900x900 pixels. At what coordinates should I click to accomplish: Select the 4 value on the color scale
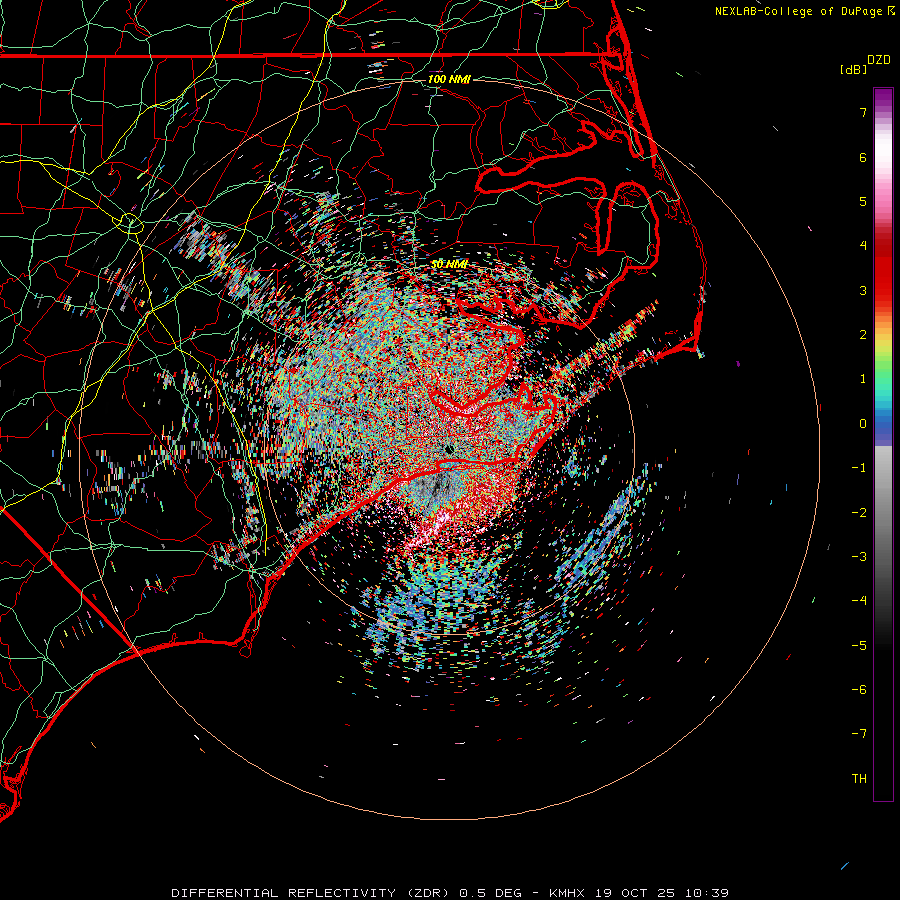(863, 246)
